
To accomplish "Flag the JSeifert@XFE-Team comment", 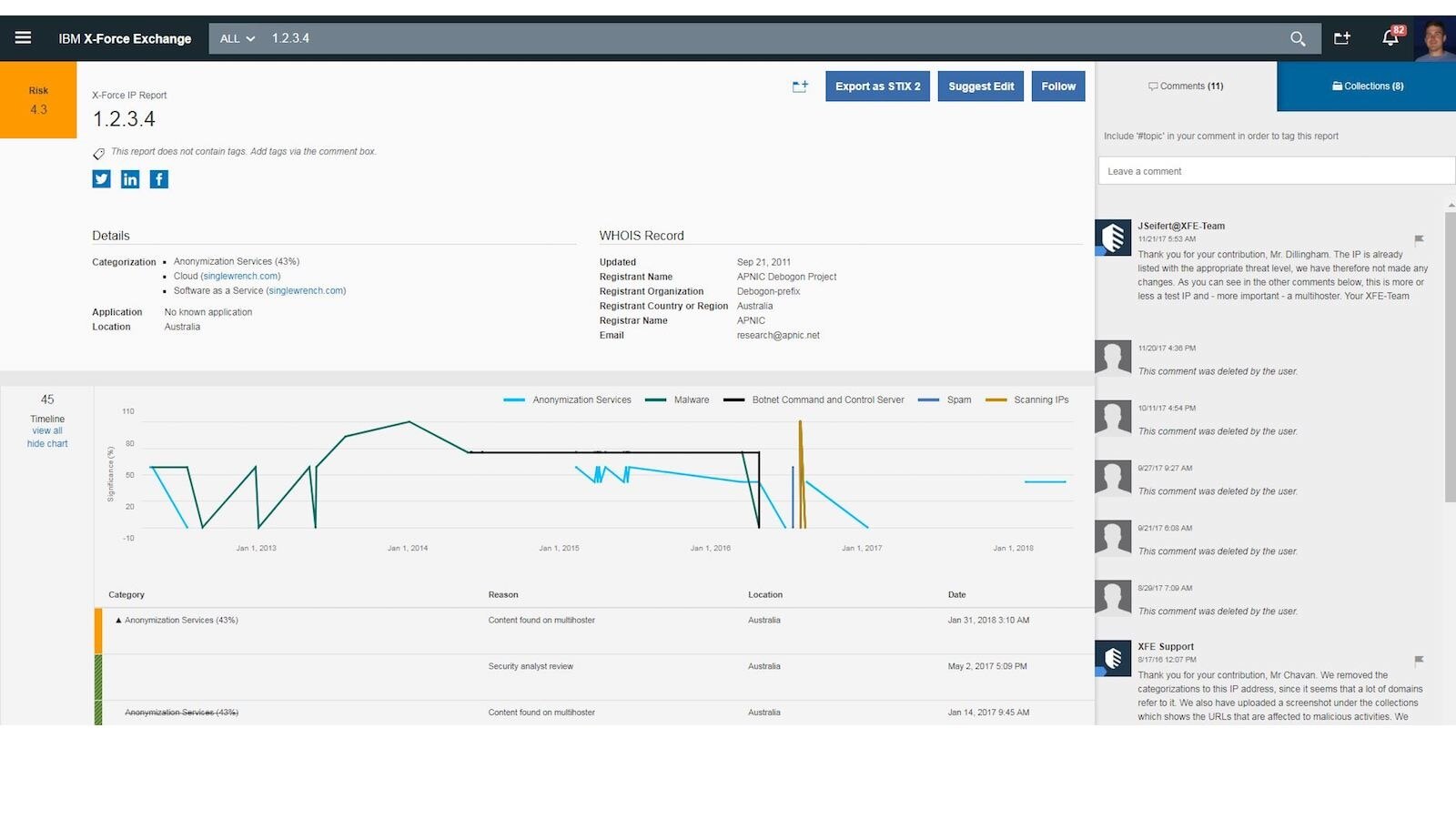I will 1419,240.
